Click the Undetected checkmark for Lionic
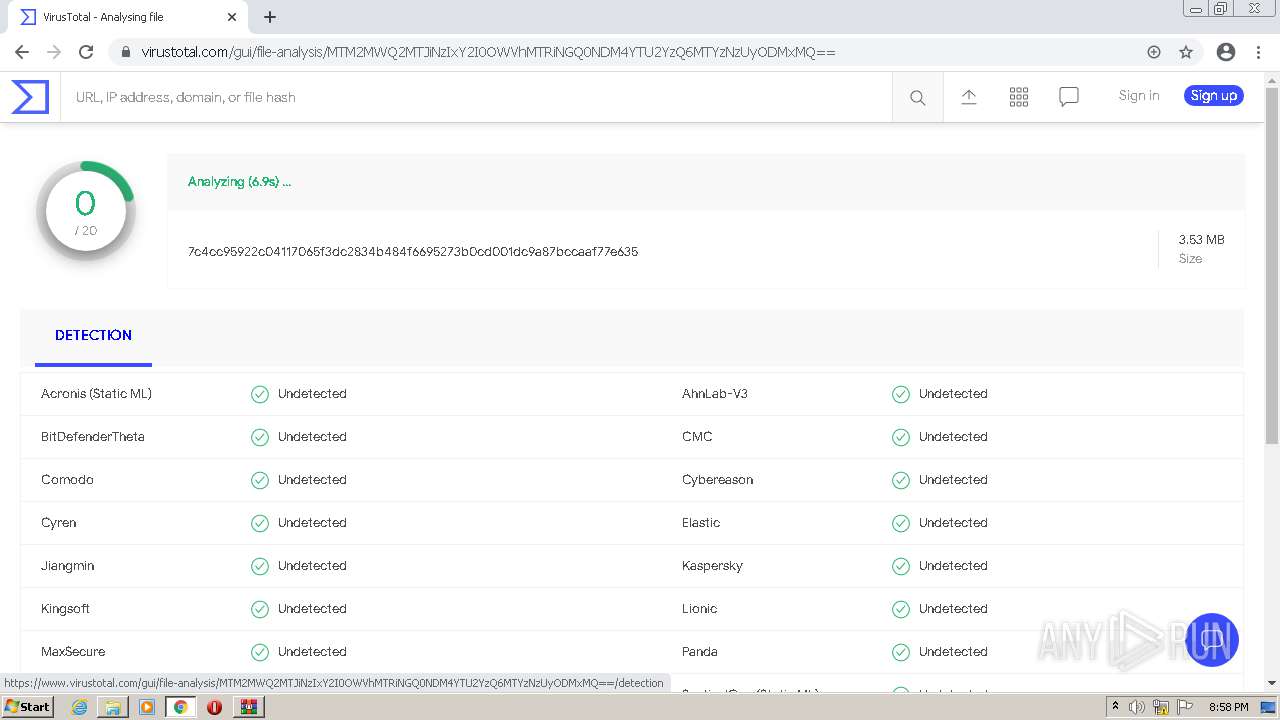The width and height of the screenshot is (1280, 720). (901, 609)
